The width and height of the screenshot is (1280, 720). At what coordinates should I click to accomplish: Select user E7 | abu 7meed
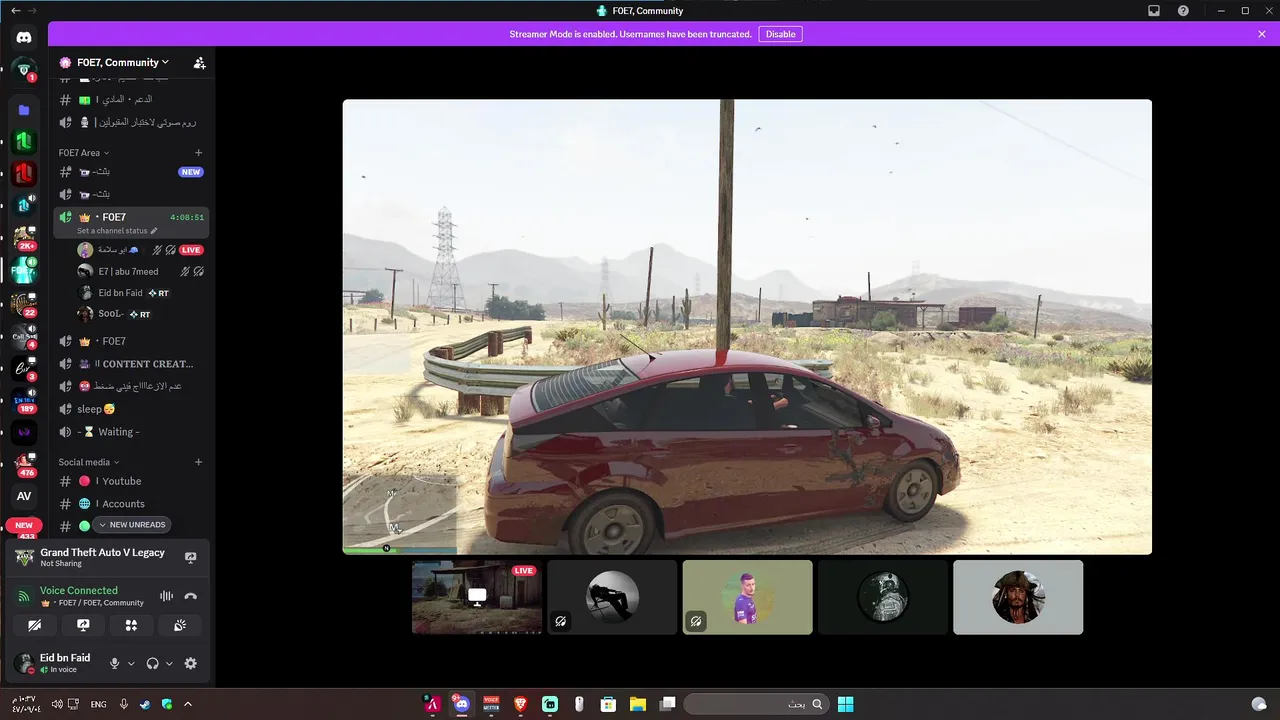coord(140,271)
